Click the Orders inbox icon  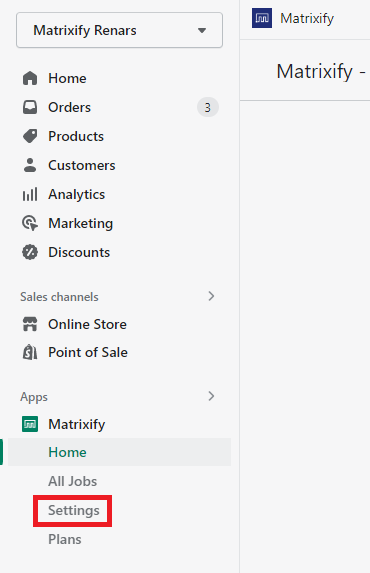tap(30, 107)
